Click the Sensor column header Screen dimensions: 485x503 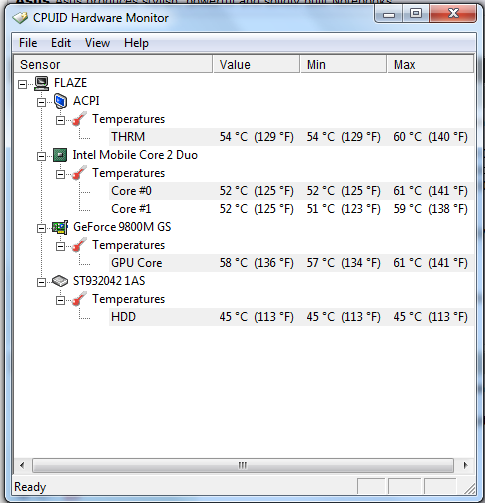pos(113,64)
